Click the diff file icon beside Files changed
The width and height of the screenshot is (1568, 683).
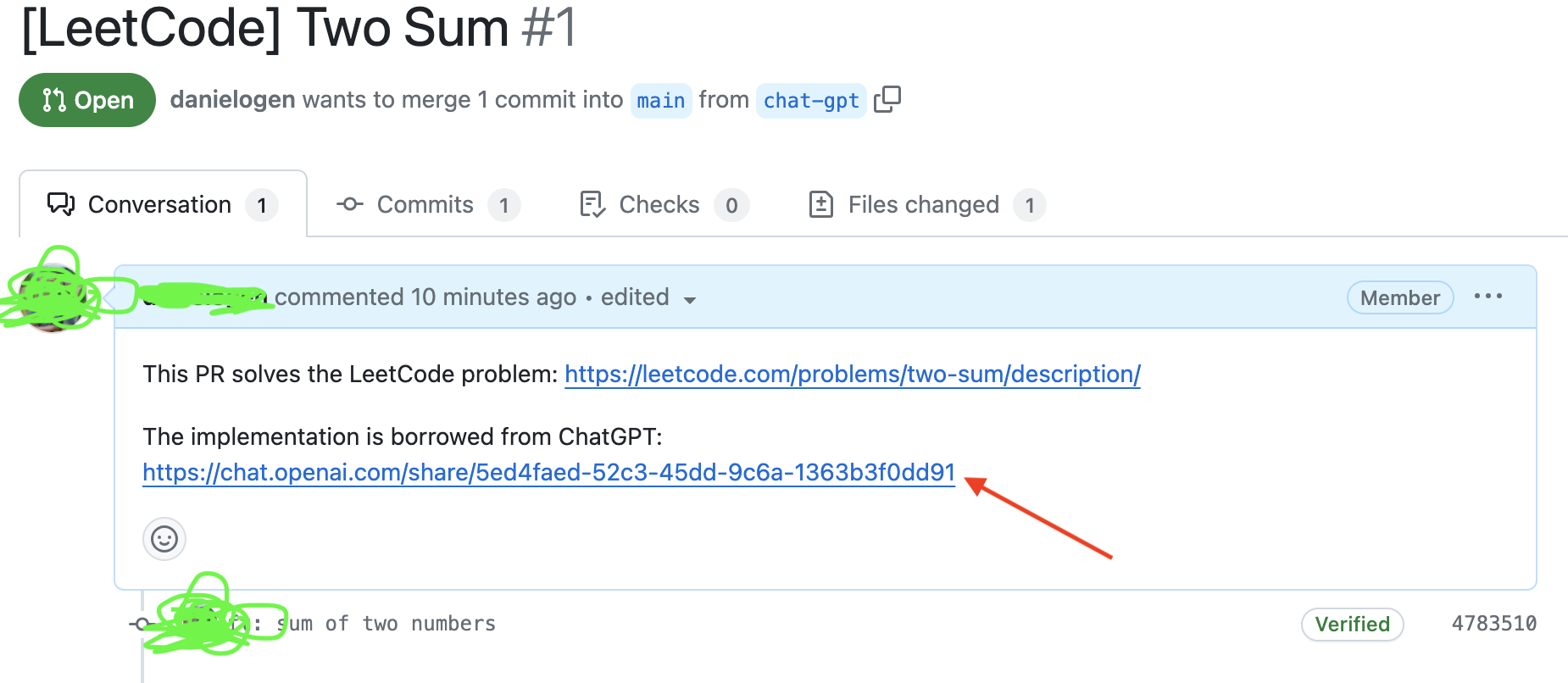pyautogui.click(x=820, y=203)
